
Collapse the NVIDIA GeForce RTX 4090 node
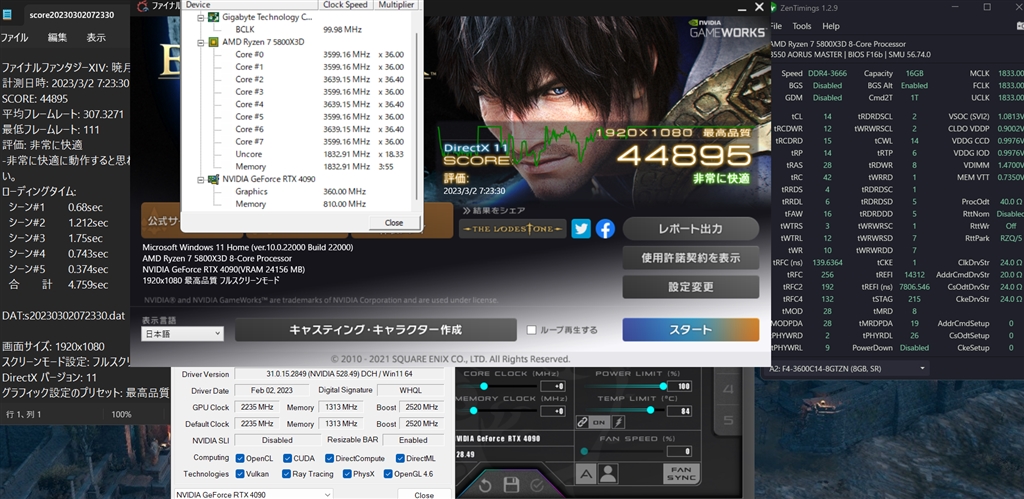point(202,179)
